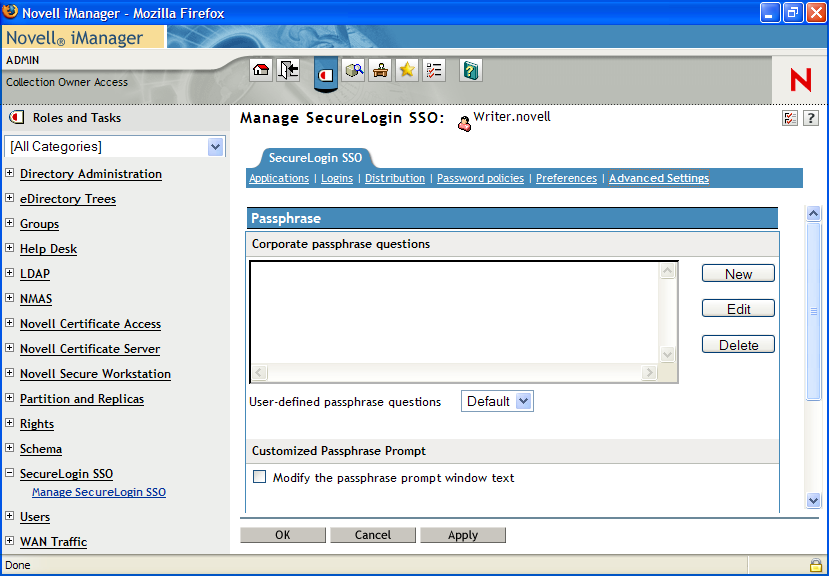Viewport: 829px width, 576px height.
Task: Open the Configure desk icon
Action: click(x=380, y=70)
